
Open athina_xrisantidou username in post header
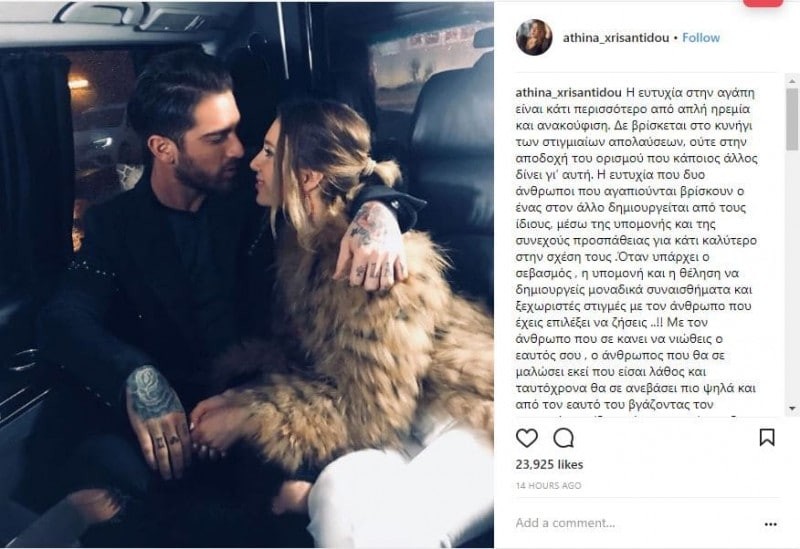pyautogui.click(x=615, y=38)
